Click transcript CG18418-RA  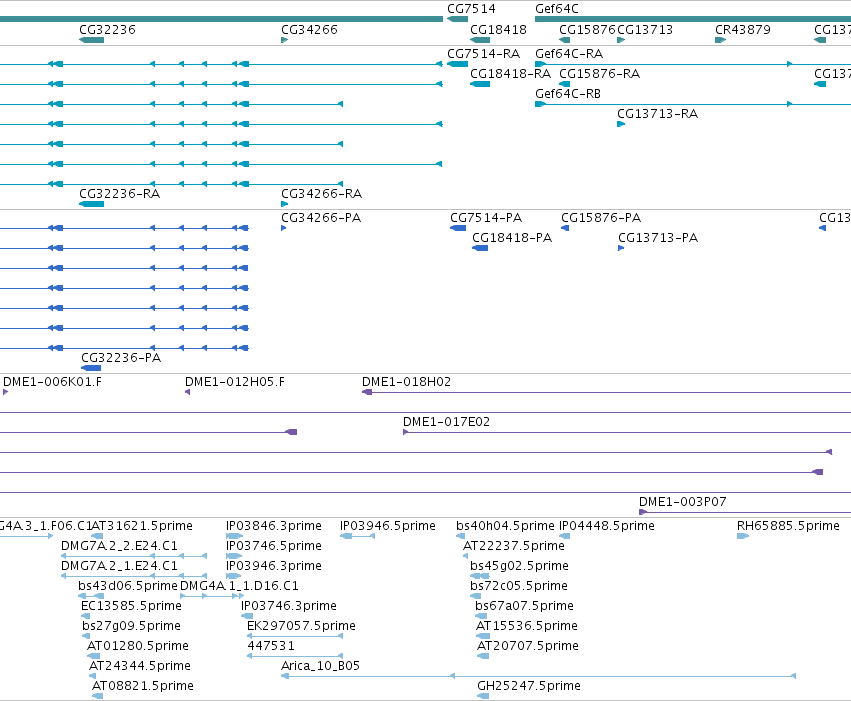[510, 74]
